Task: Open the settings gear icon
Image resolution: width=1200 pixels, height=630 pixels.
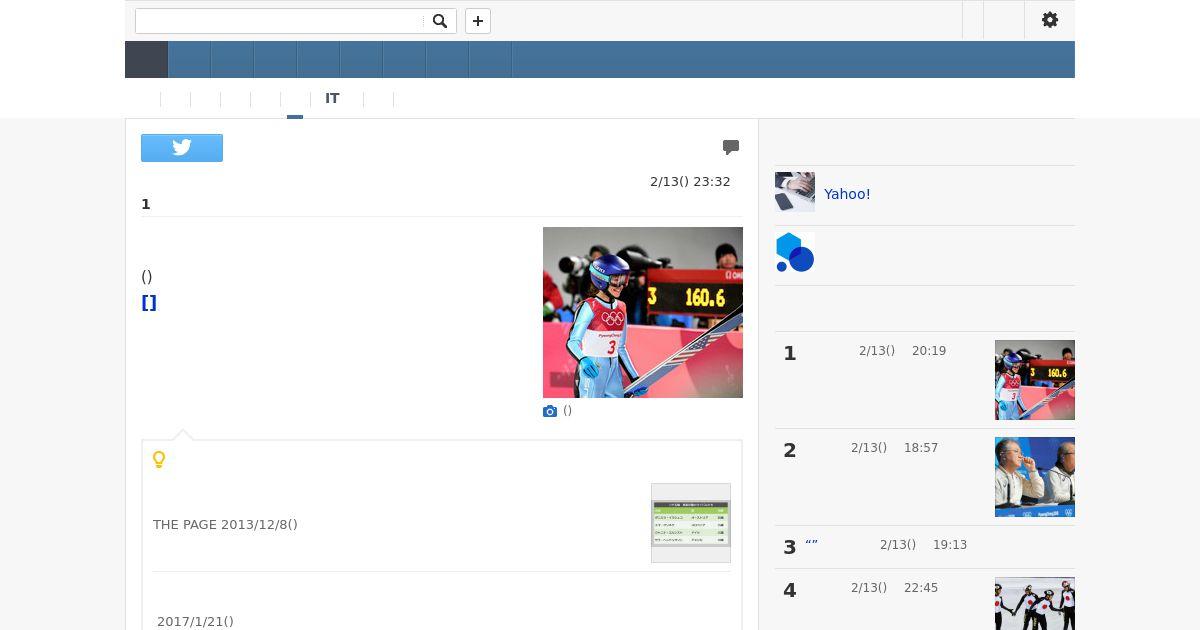Action: tap(1050, 20)
